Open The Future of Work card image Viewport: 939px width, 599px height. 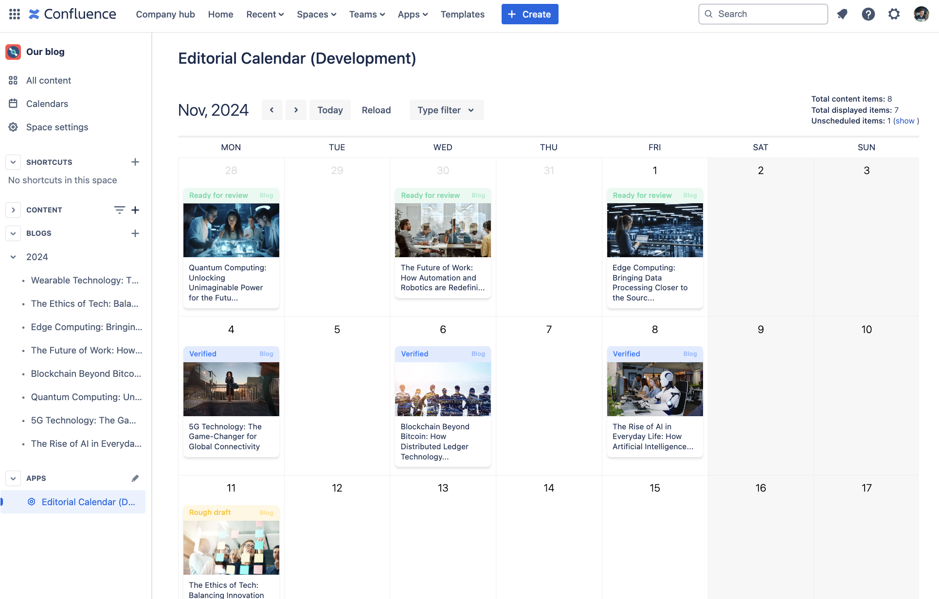click(x=443, y=230)
